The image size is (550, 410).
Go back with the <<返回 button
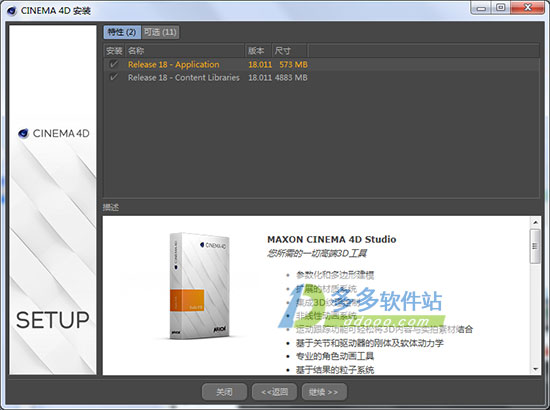click(x=275, y=392)
